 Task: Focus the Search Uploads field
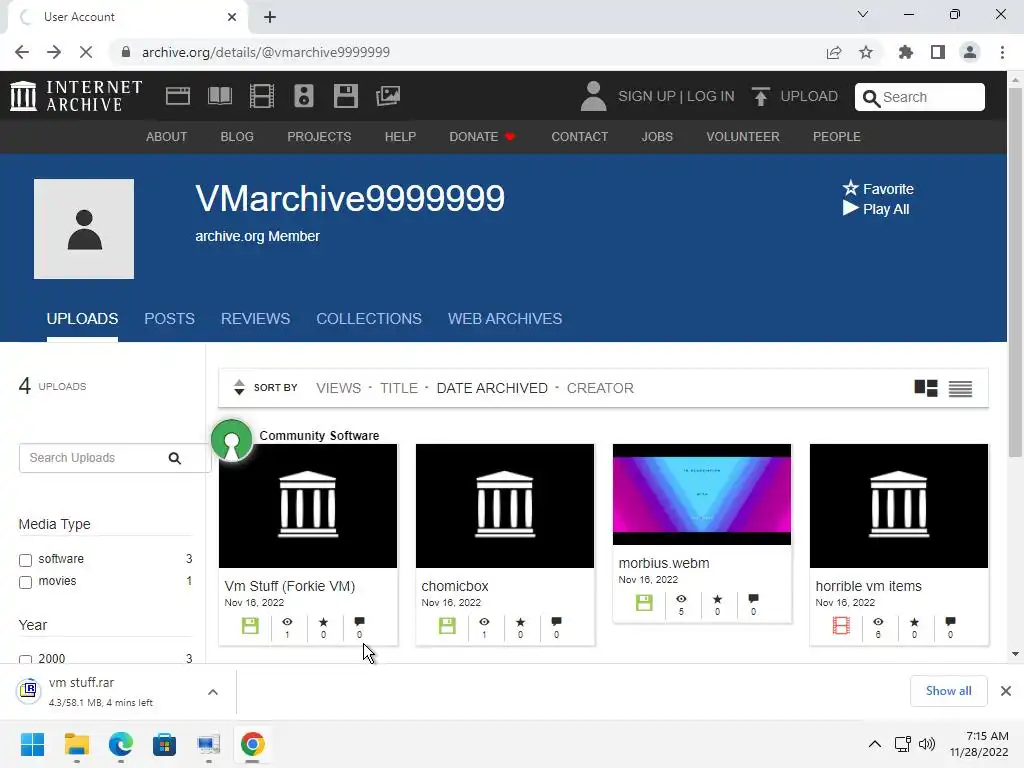tap(115, 458)
